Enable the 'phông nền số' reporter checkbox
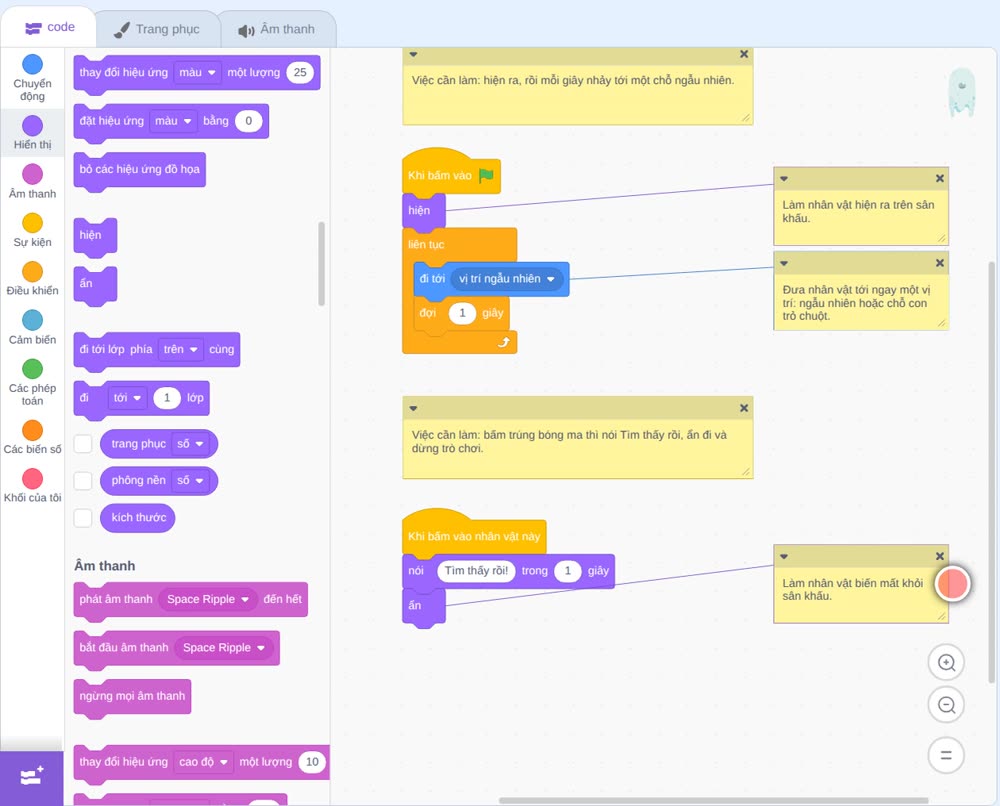This screenshot has width=1000, height=806. (83, 480)
